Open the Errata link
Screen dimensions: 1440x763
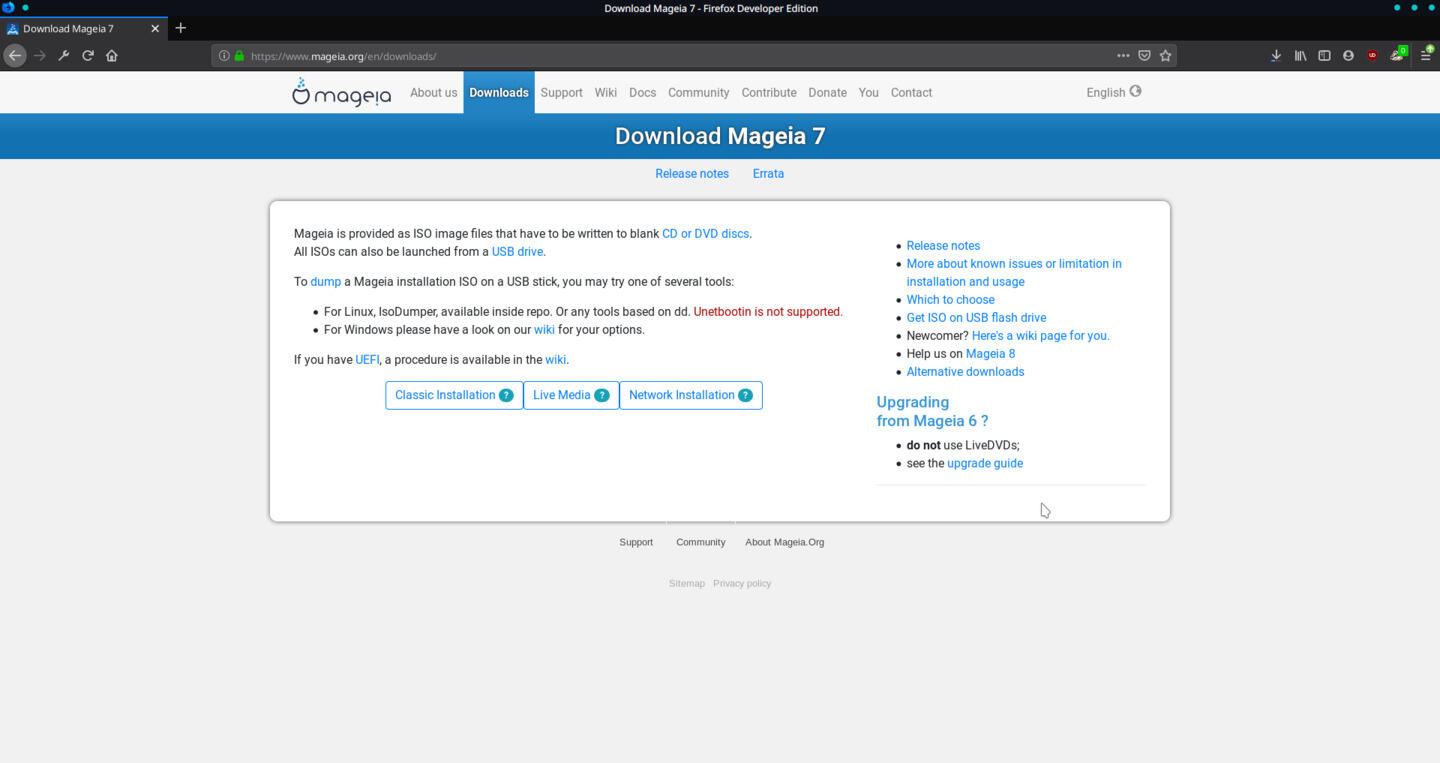click(x=768, y=173)
